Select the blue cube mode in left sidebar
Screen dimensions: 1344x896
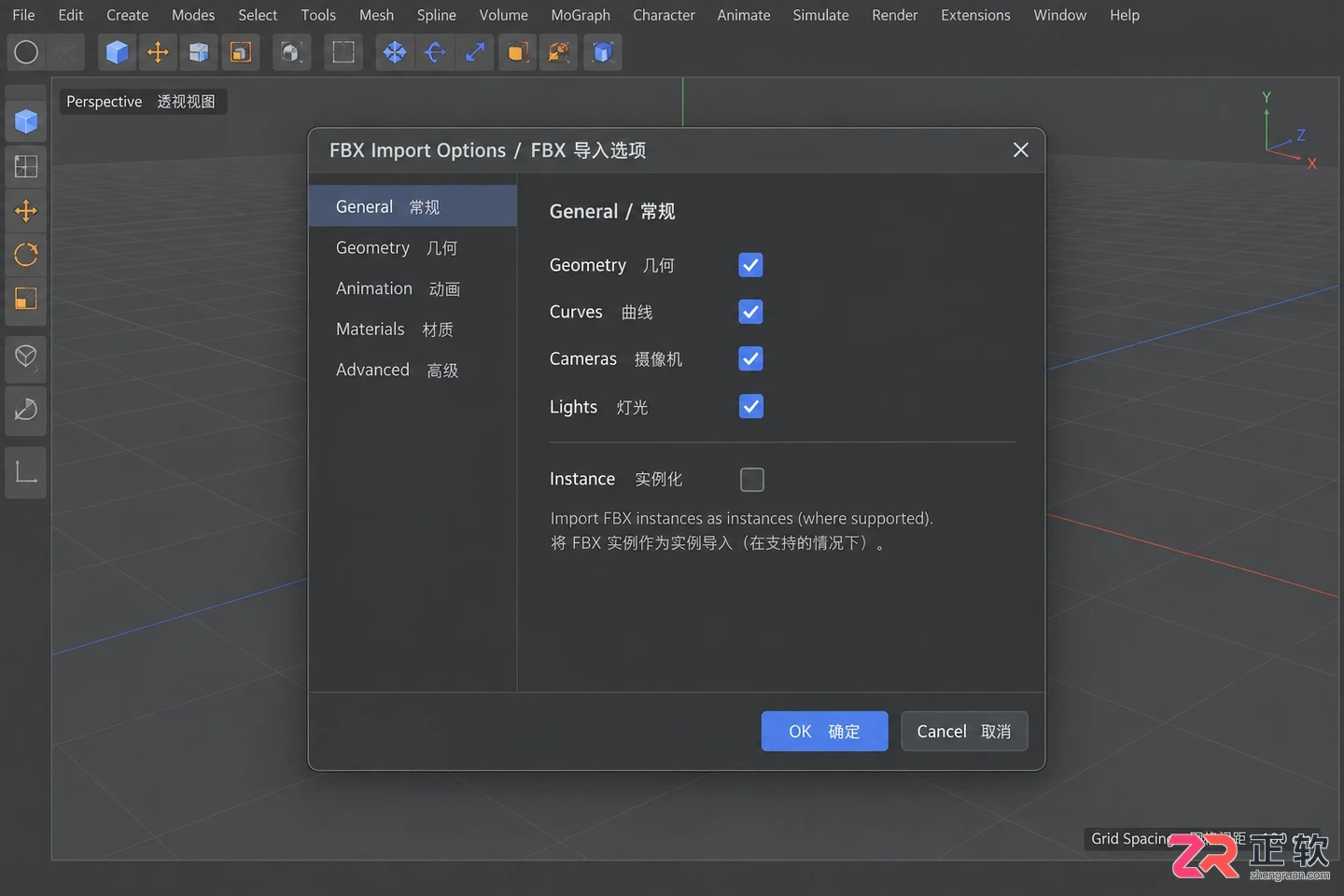pos(26,121)
